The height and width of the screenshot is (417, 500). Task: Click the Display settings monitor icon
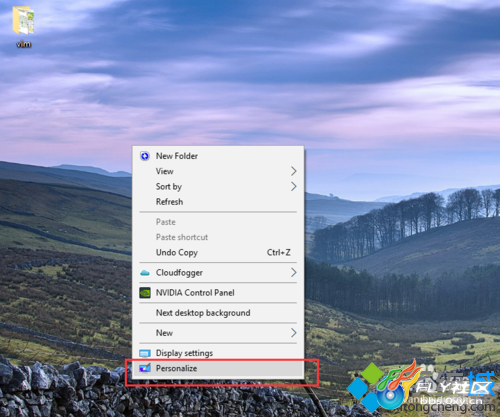pos(145,353)
